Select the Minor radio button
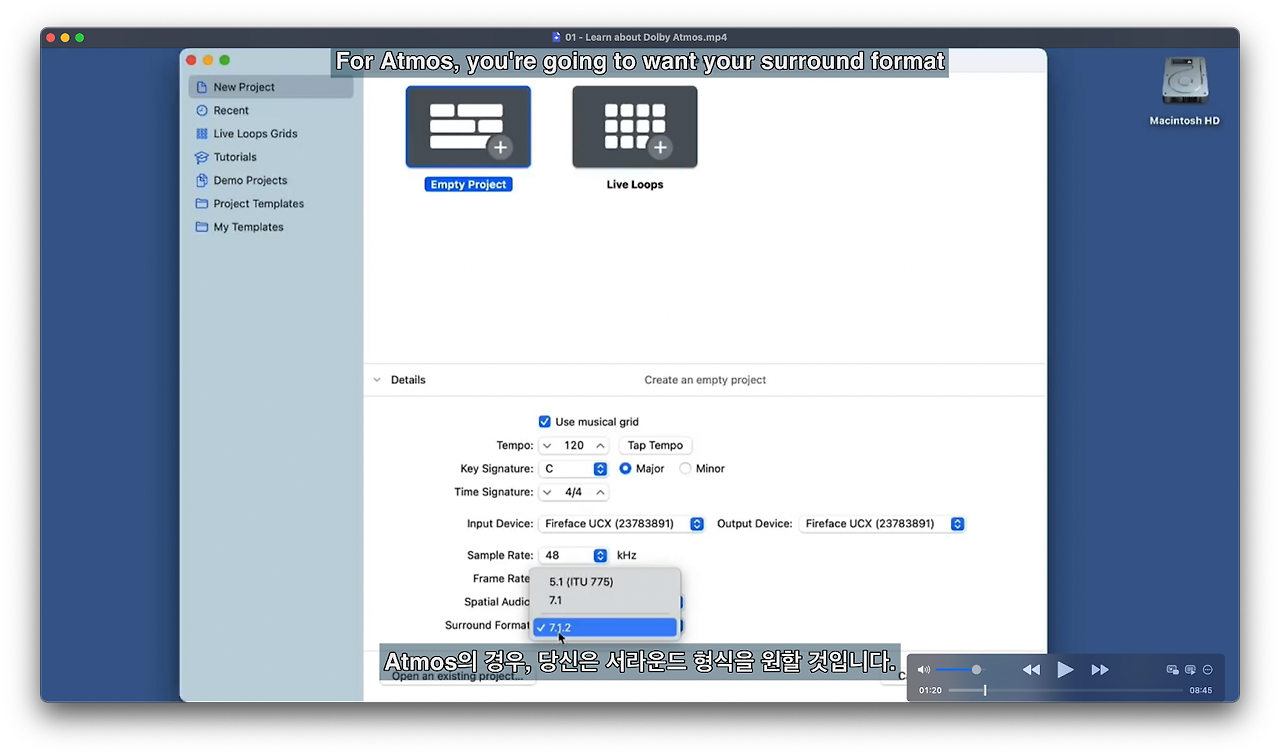 [x=685, y=469]
